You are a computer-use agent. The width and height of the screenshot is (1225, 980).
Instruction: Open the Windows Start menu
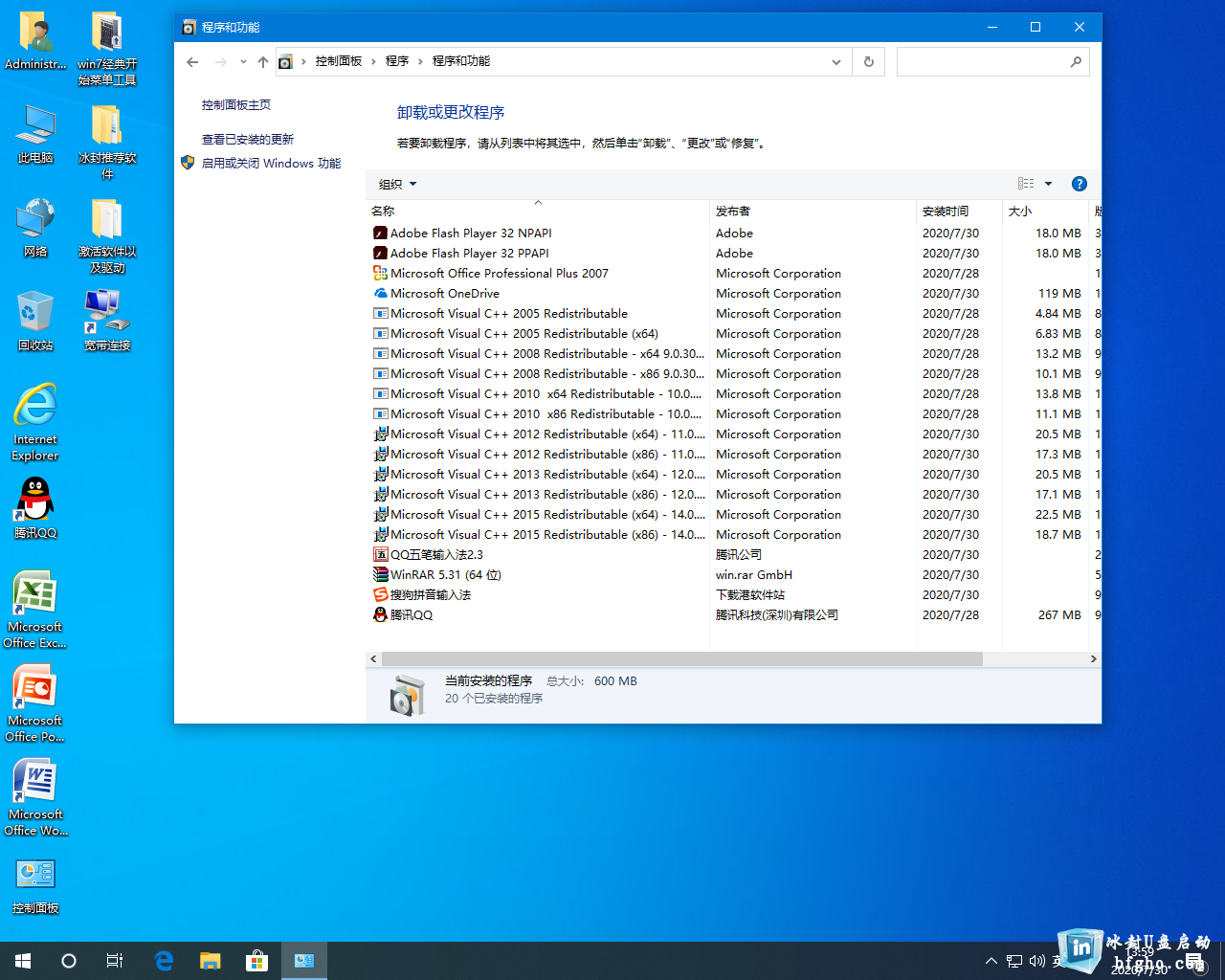pos(23,961)
